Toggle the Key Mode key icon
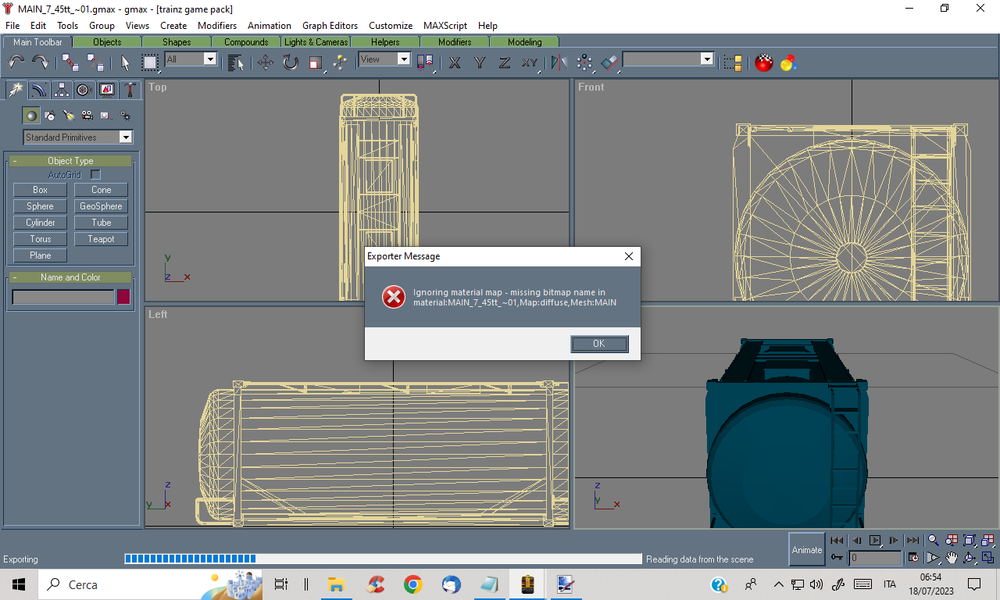This screenshot has width=1000, height=600. [x=837, y=558]
